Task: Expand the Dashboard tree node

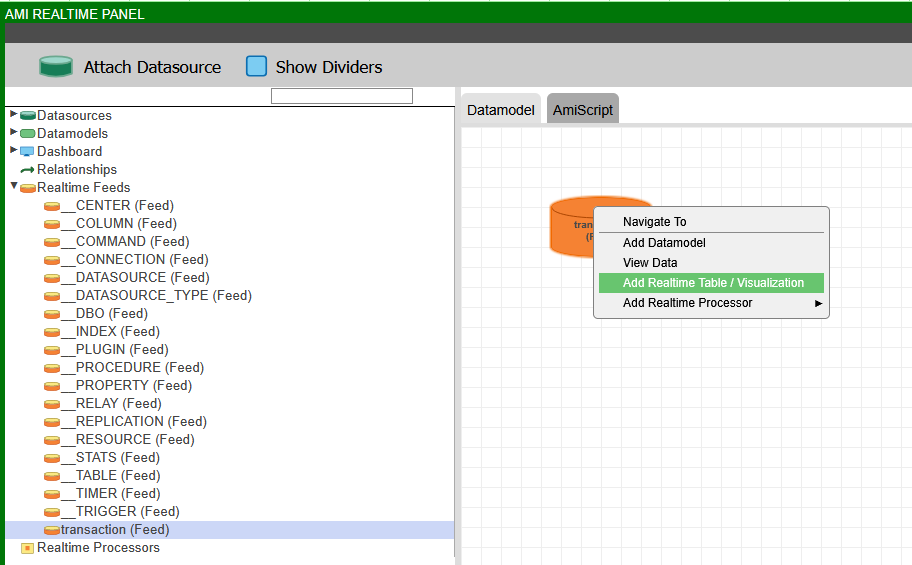Action: click(14, 151)
